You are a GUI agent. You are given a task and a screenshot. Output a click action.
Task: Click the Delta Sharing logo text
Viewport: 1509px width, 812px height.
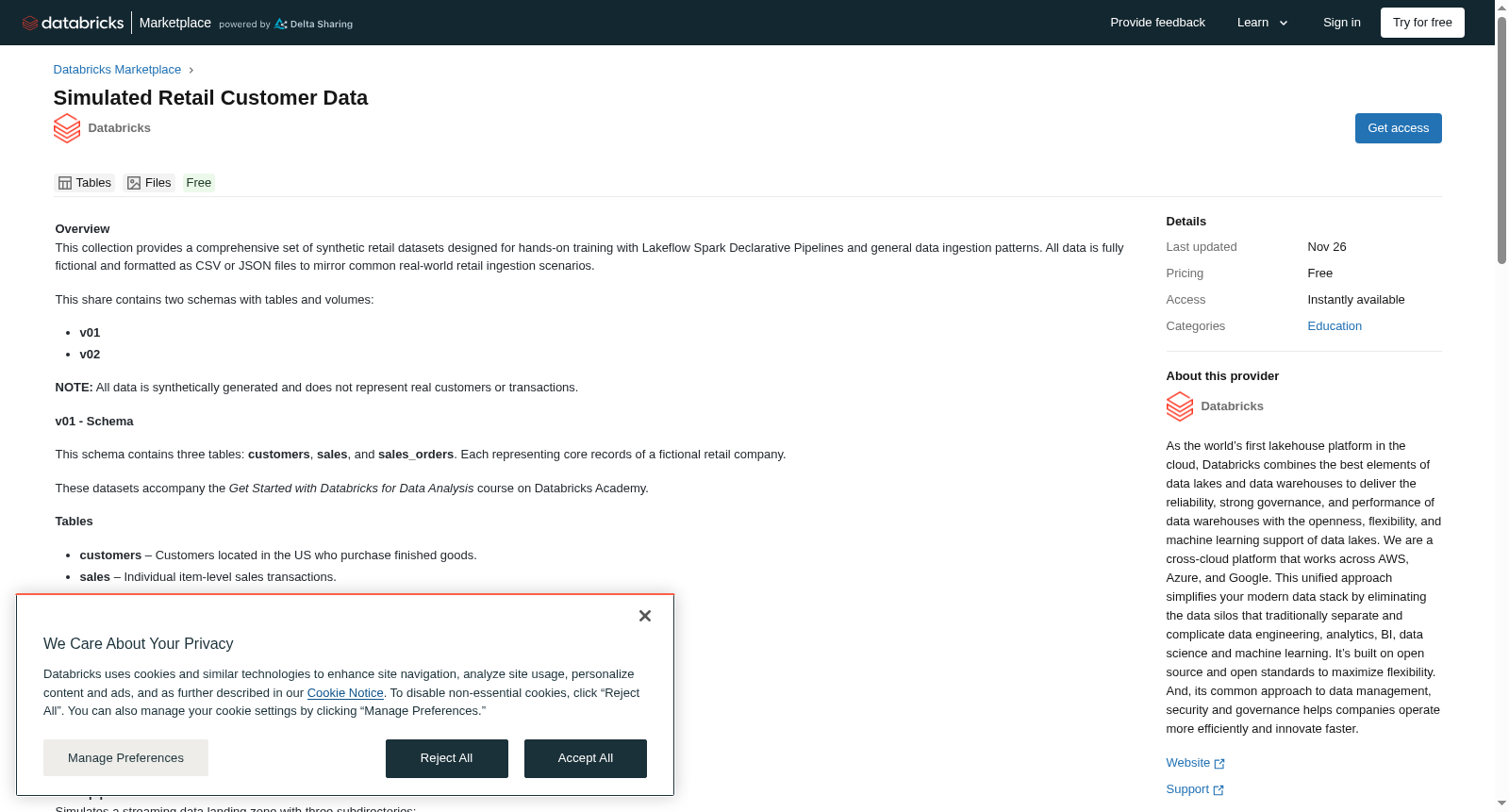click(314, 25)
